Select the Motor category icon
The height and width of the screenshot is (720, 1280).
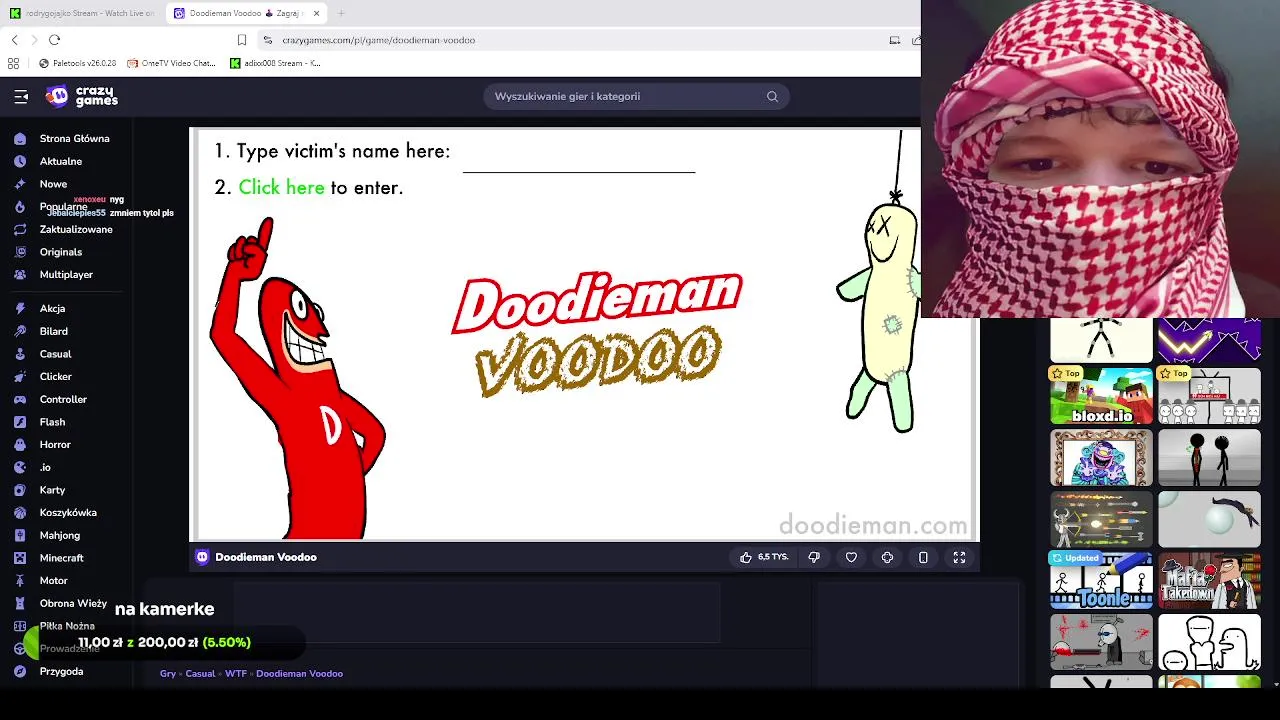(x=20, y=580)
